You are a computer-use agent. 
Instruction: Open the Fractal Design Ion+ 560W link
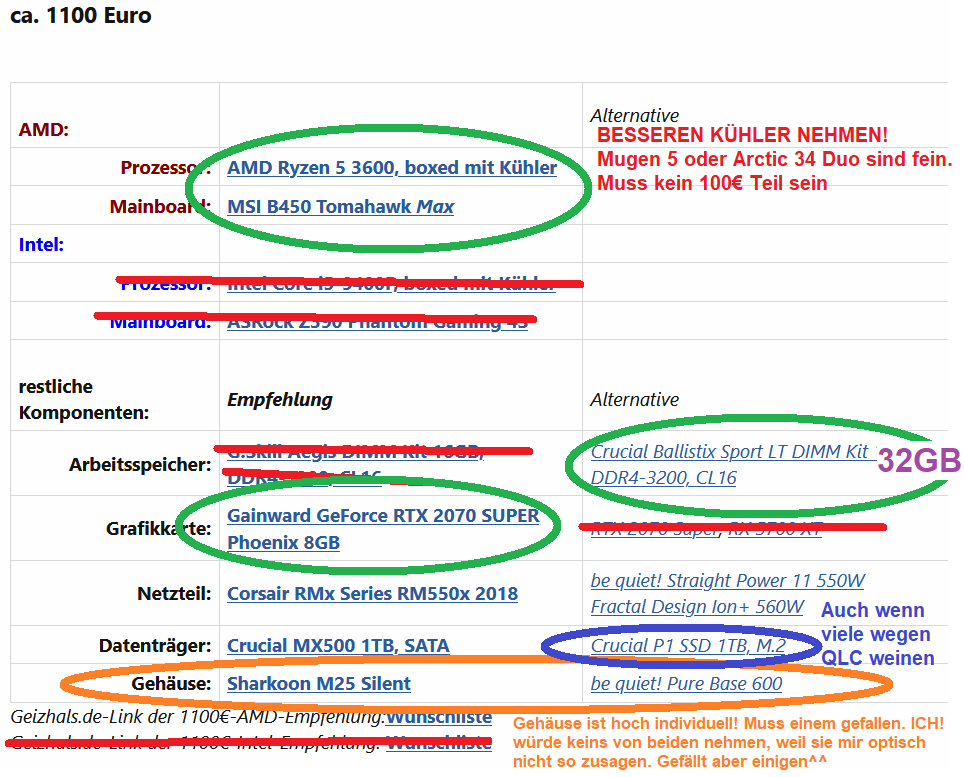(x=697, y=607)
